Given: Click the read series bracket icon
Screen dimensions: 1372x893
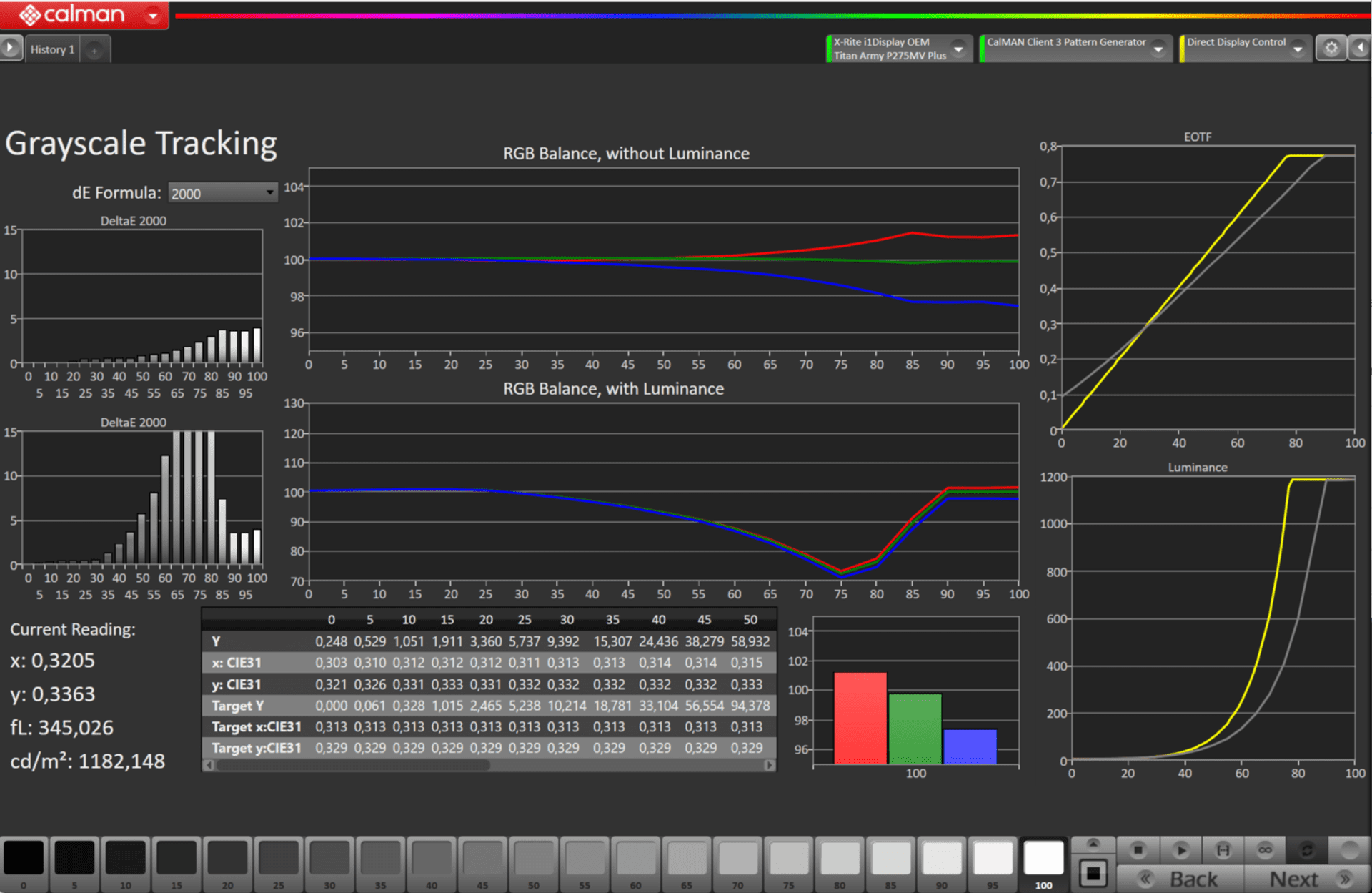Looking at the screenshot, I should [1223, 850].
